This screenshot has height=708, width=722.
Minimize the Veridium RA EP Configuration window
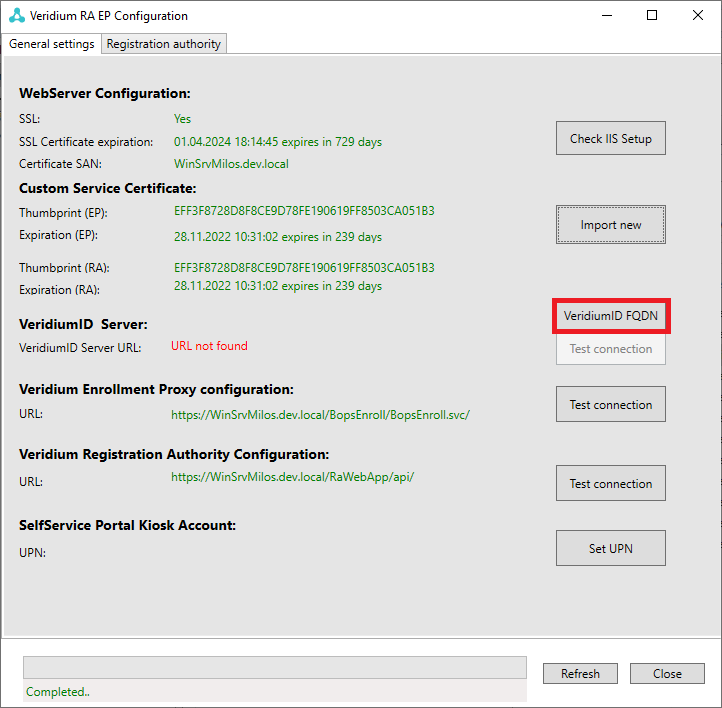tap(606, 16)
